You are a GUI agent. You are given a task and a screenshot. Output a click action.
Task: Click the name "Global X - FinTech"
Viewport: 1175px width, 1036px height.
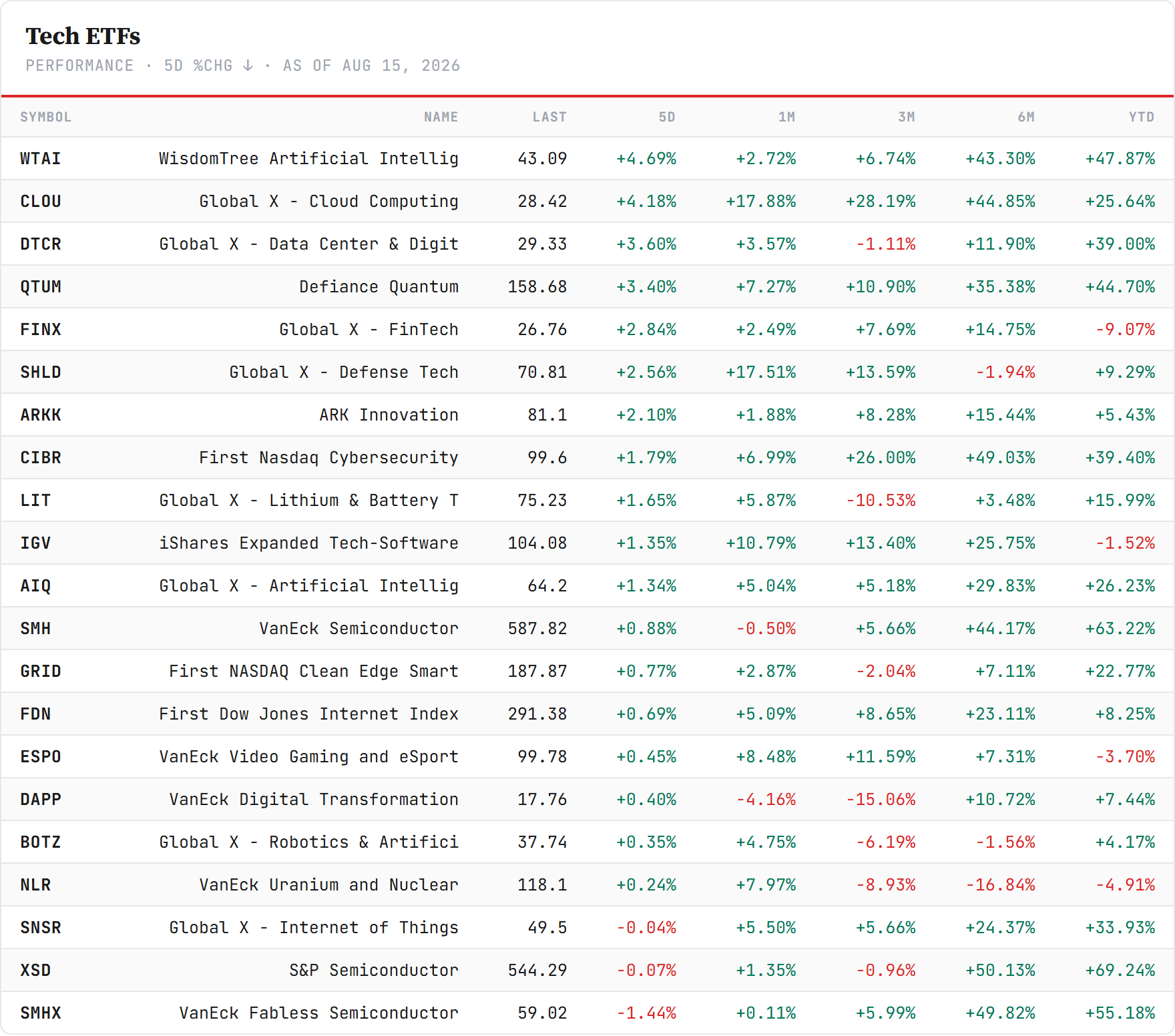point(369,330)
